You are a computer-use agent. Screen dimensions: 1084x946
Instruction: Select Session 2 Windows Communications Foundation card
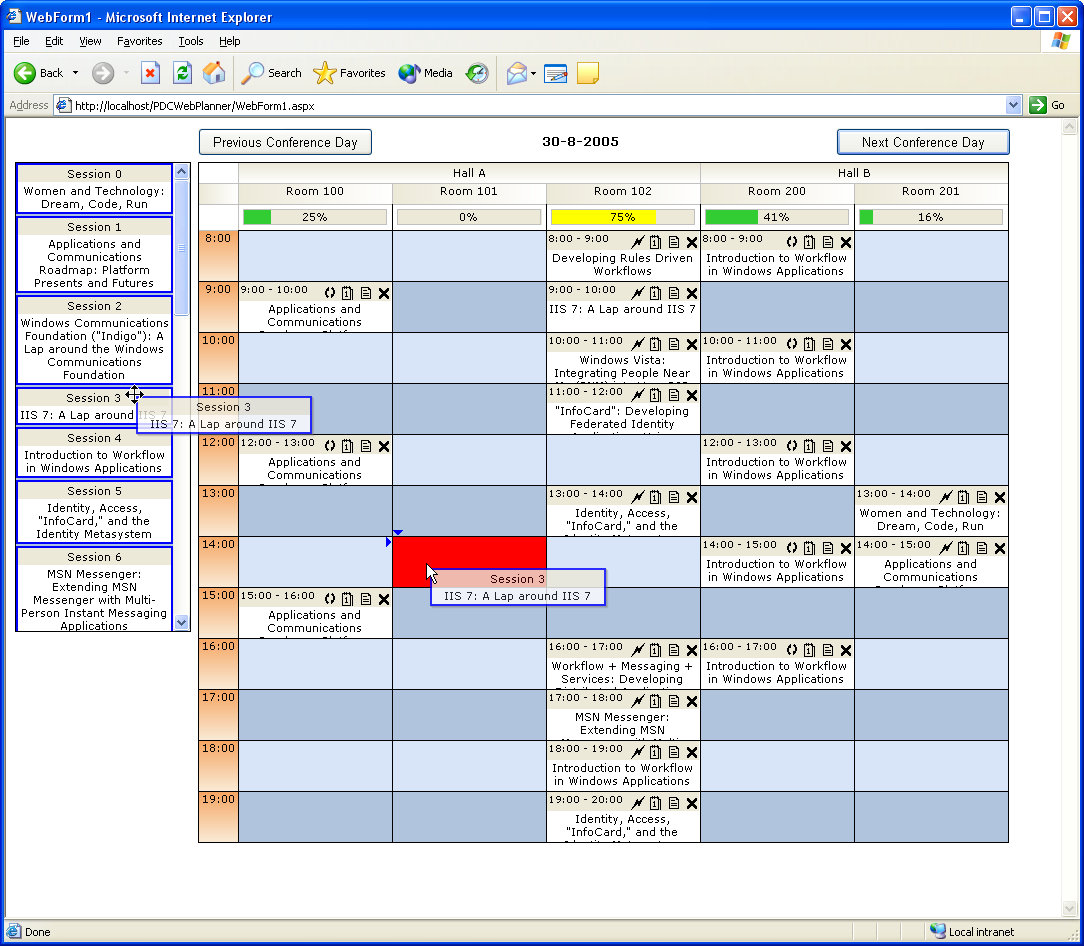(94, 340)
